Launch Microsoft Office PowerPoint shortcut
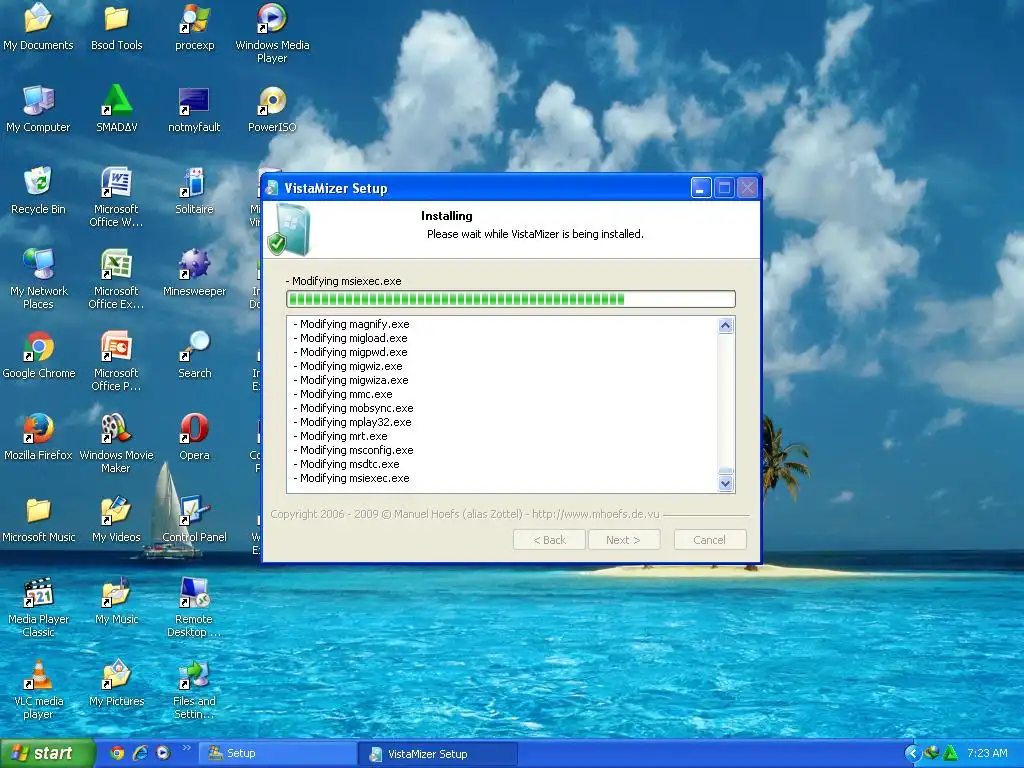The height and width of the screenshot is (768, 1024). (x=116, y=361)
